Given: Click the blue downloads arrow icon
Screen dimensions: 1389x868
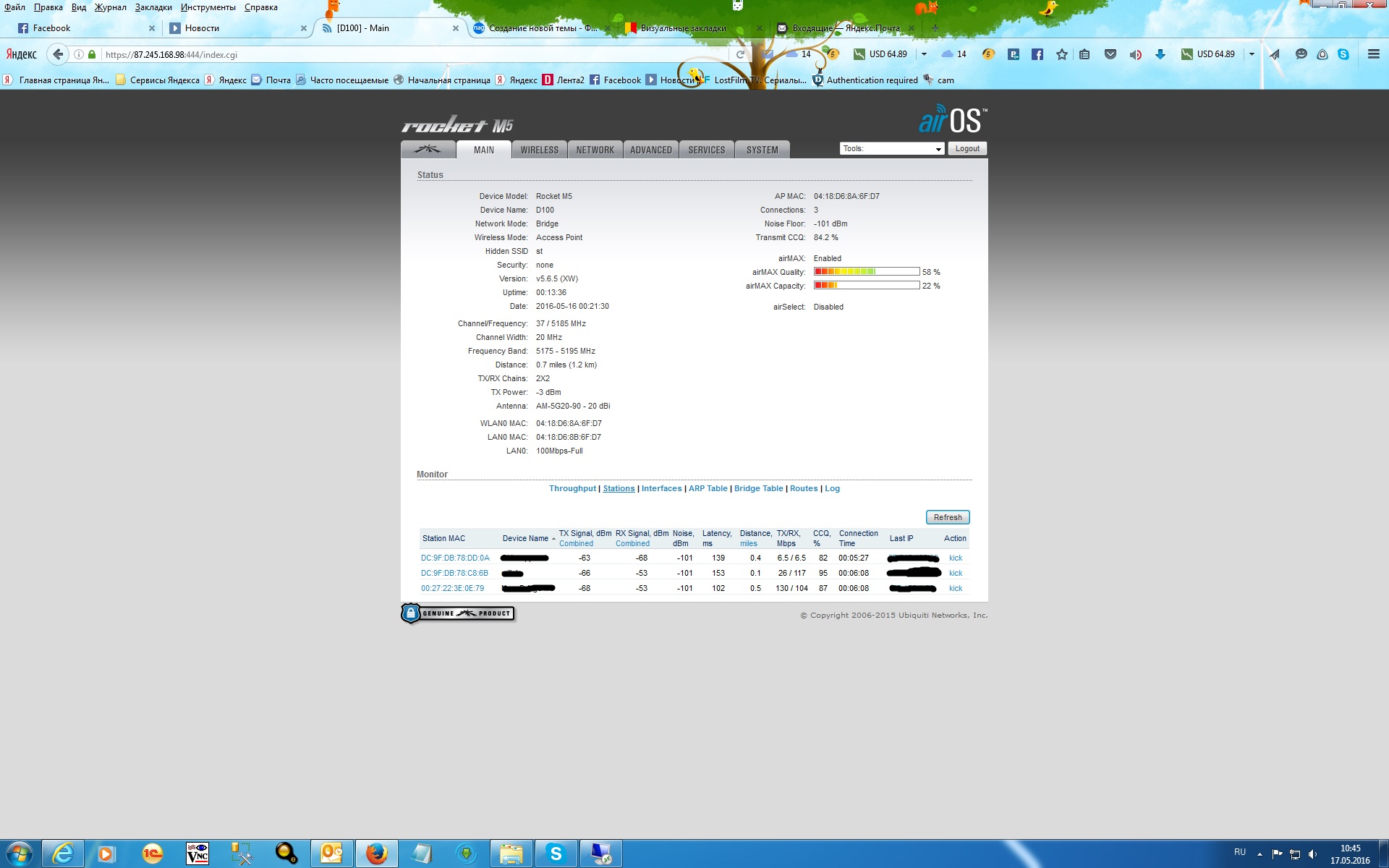Looking at the screenshot, I should [1160, 54].
